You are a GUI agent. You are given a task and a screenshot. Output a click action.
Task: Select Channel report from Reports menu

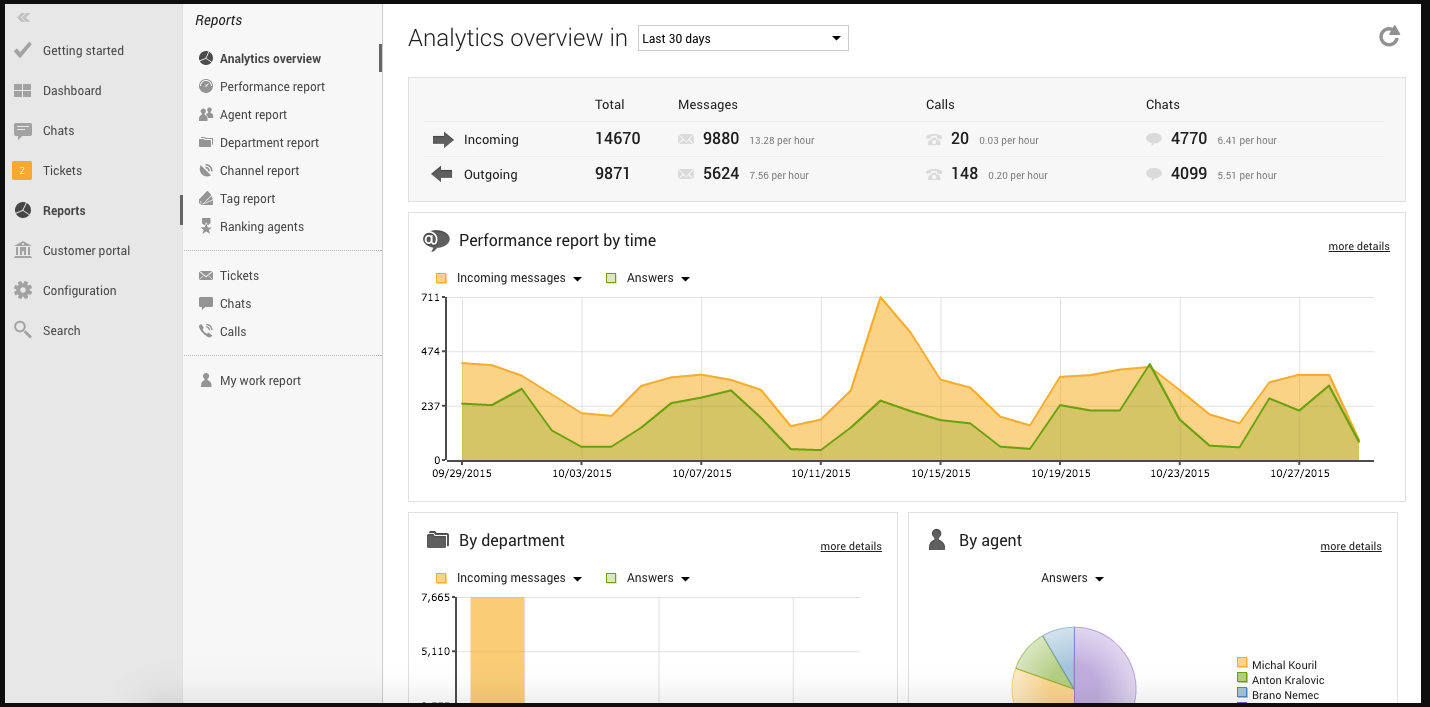(x=260, y=171)
